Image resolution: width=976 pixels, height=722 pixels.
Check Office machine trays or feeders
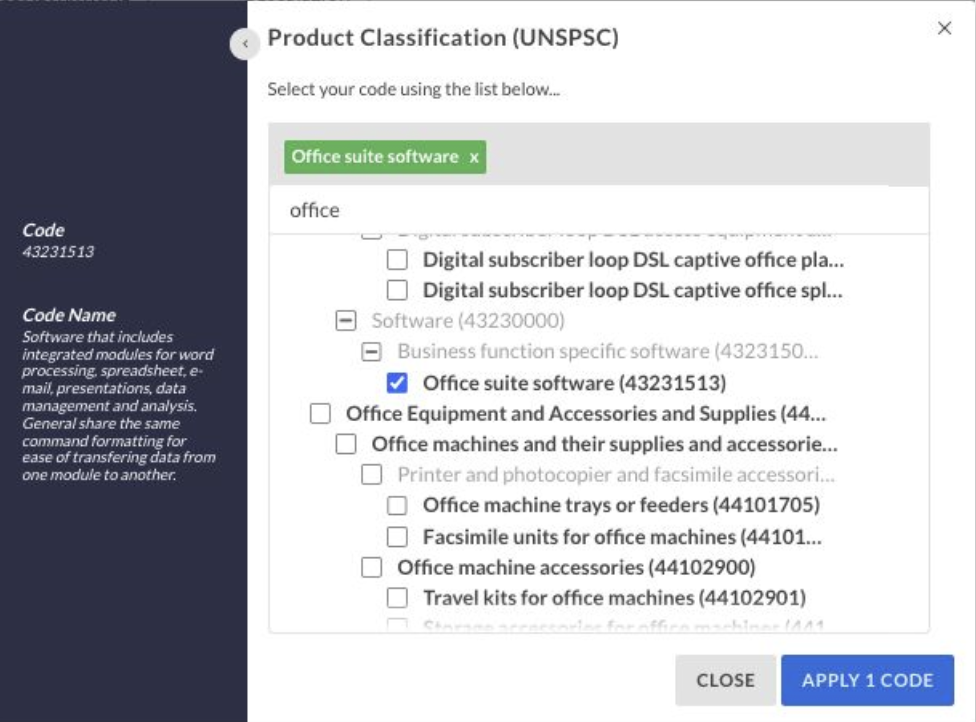tap(397, 506)
